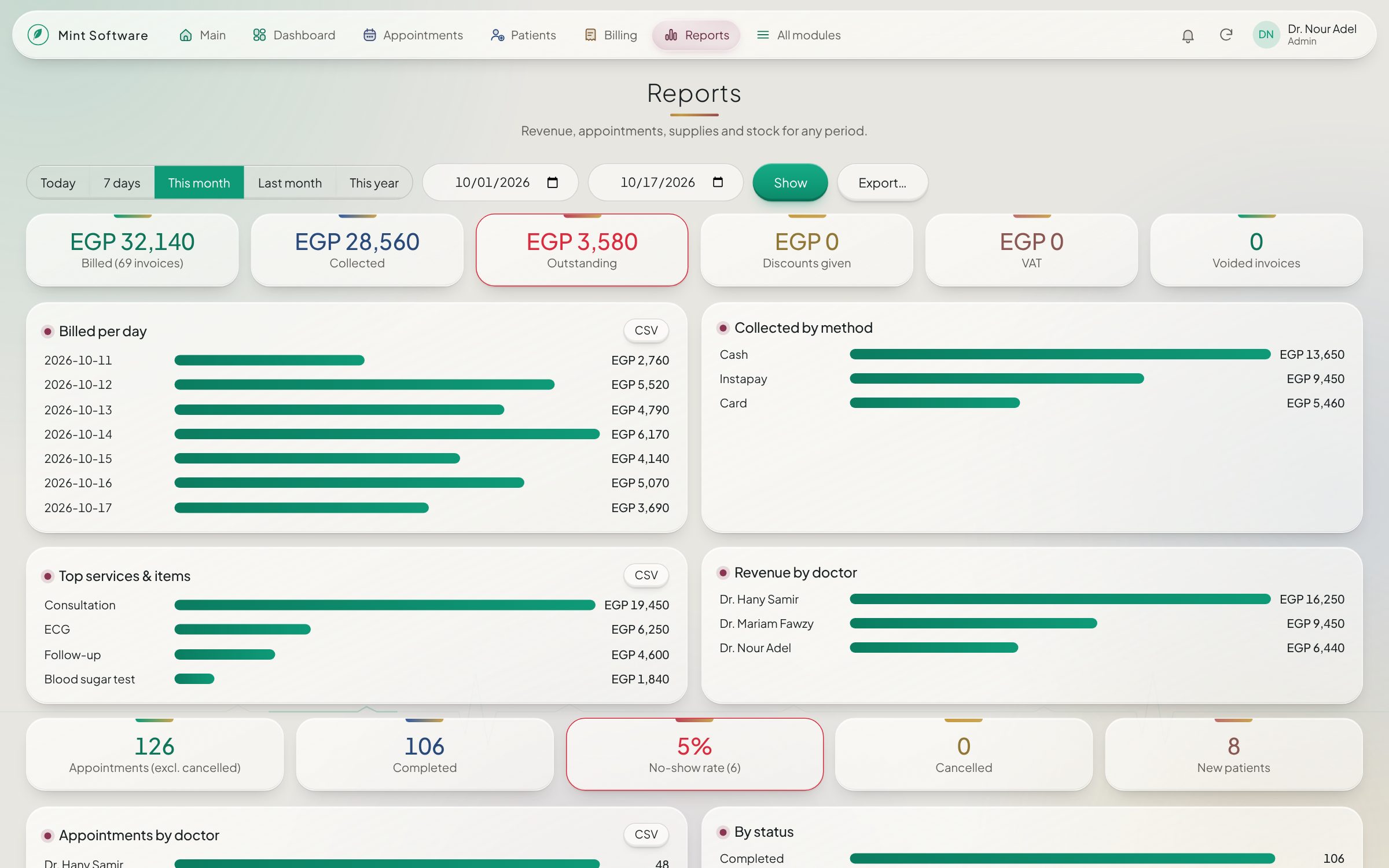Download Billed per day CSV
The height and width of the screenshot is (868, 1389).
point(646,330)
